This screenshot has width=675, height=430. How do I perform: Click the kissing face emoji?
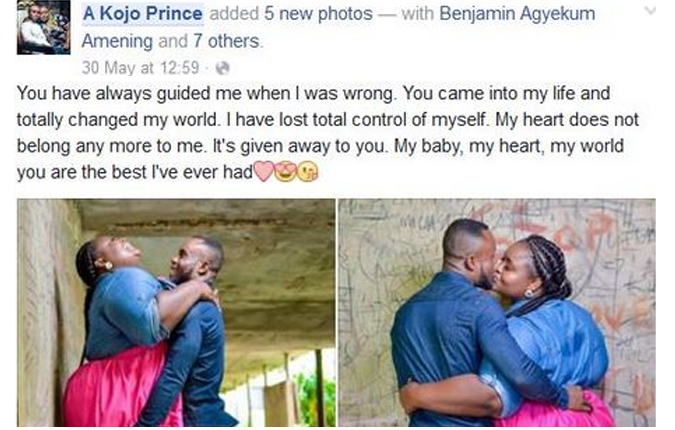point(308,171)
